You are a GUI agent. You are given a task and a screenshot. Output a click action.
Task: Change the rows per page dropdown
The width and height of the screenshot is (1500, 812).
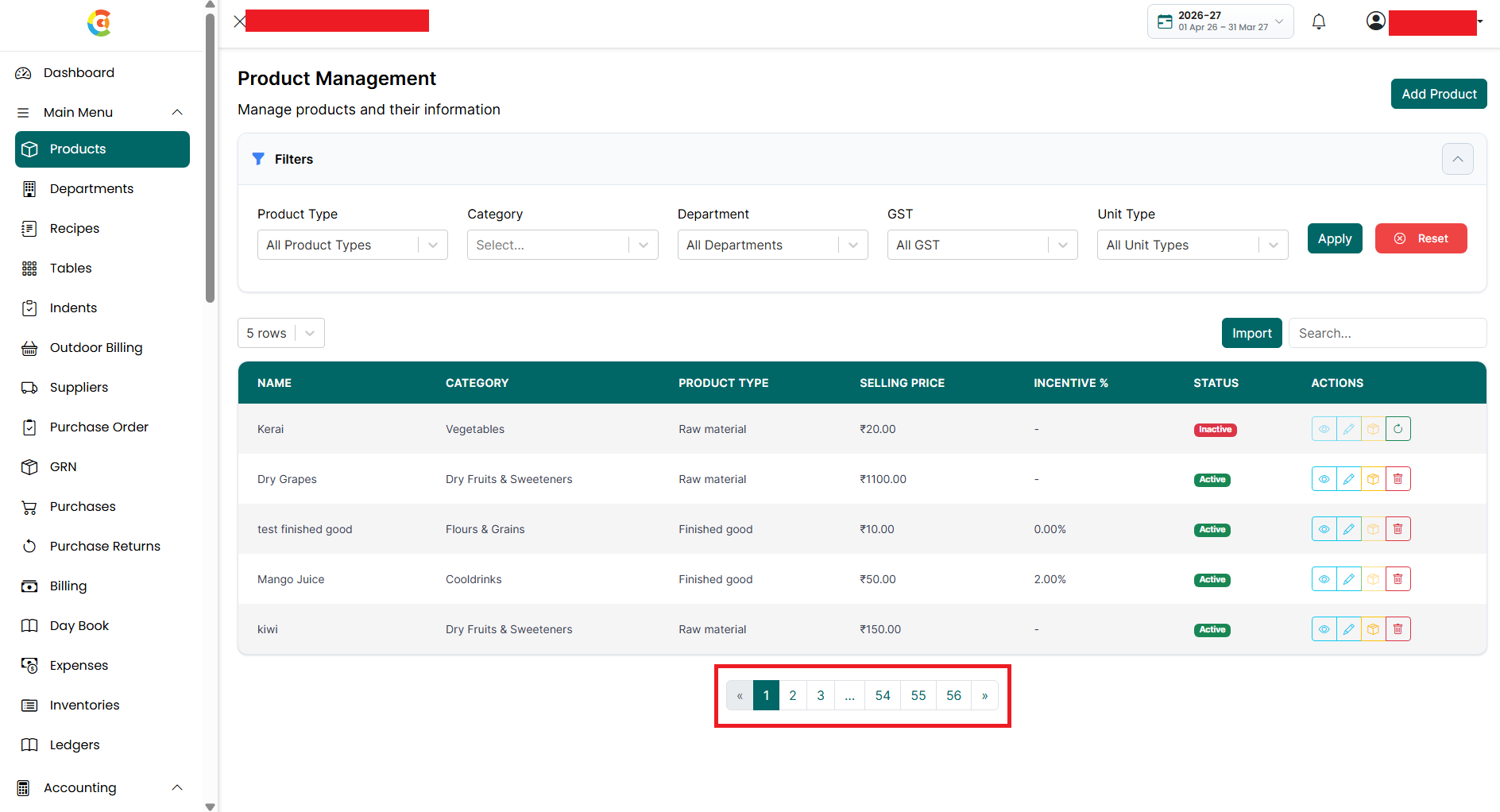tap(281, 333)
